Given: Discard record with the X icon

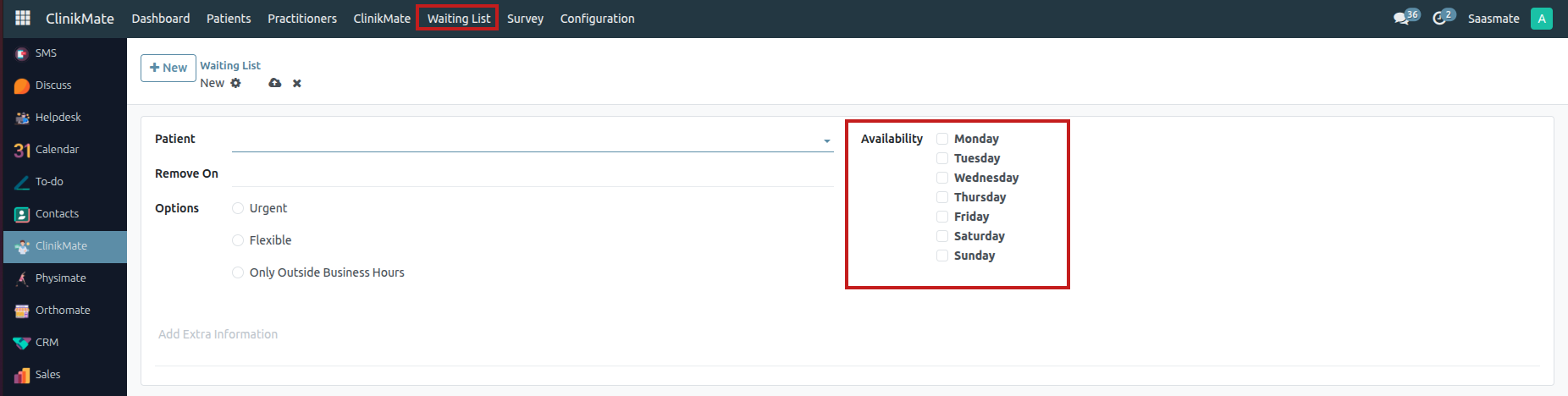Looking at the screenshot, I should tap(297, 83).
